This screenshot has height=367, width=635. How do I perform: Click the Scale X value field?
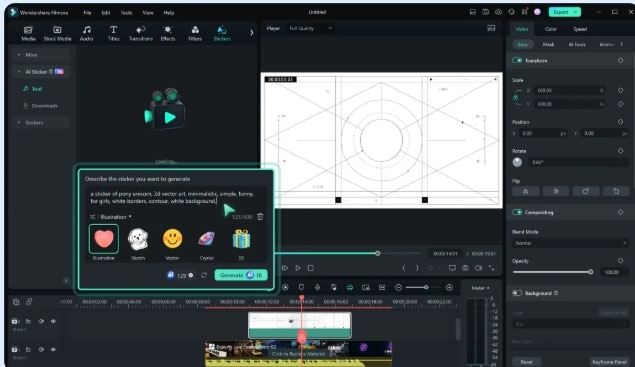[570, 90]
